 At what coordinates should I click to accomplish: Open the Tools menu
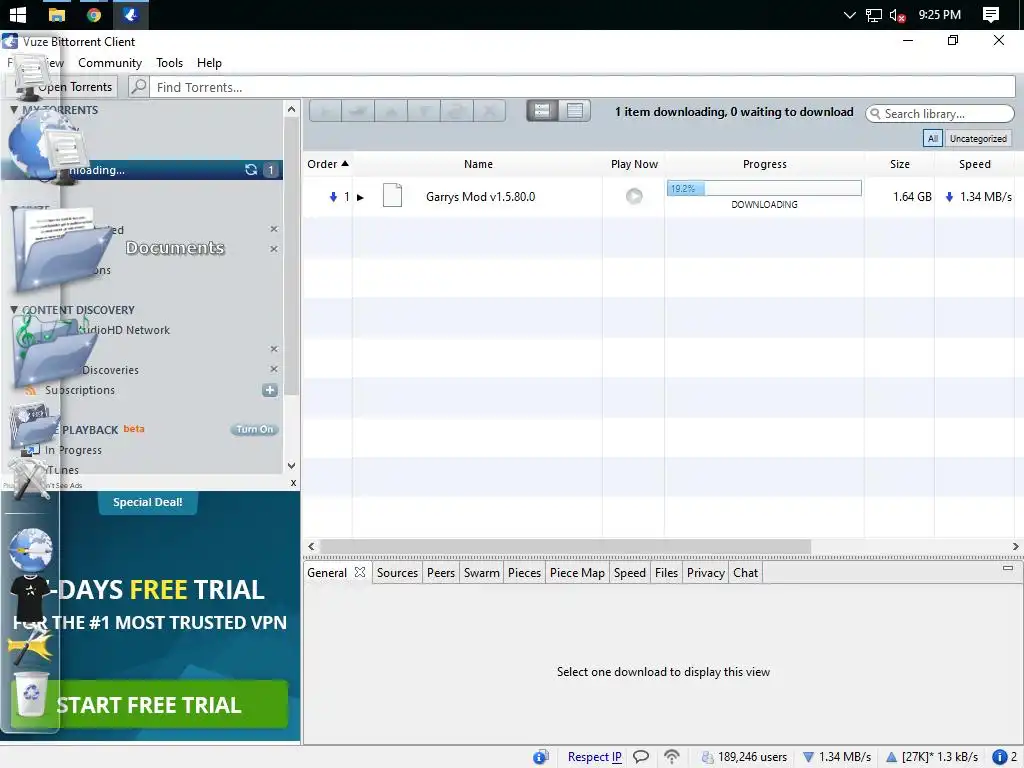pyautogui.click(x=169, y=63)
